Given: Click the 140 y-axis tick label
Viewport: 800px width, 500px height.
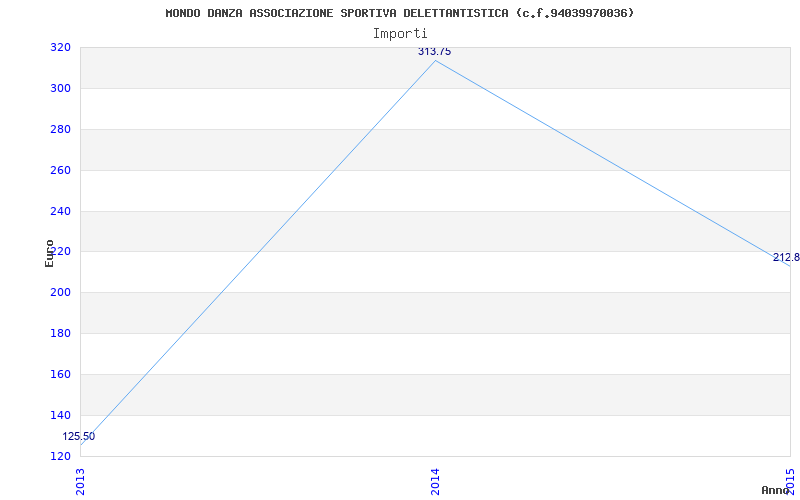Looking at the screenshot, I should click(x=59, y=415).
